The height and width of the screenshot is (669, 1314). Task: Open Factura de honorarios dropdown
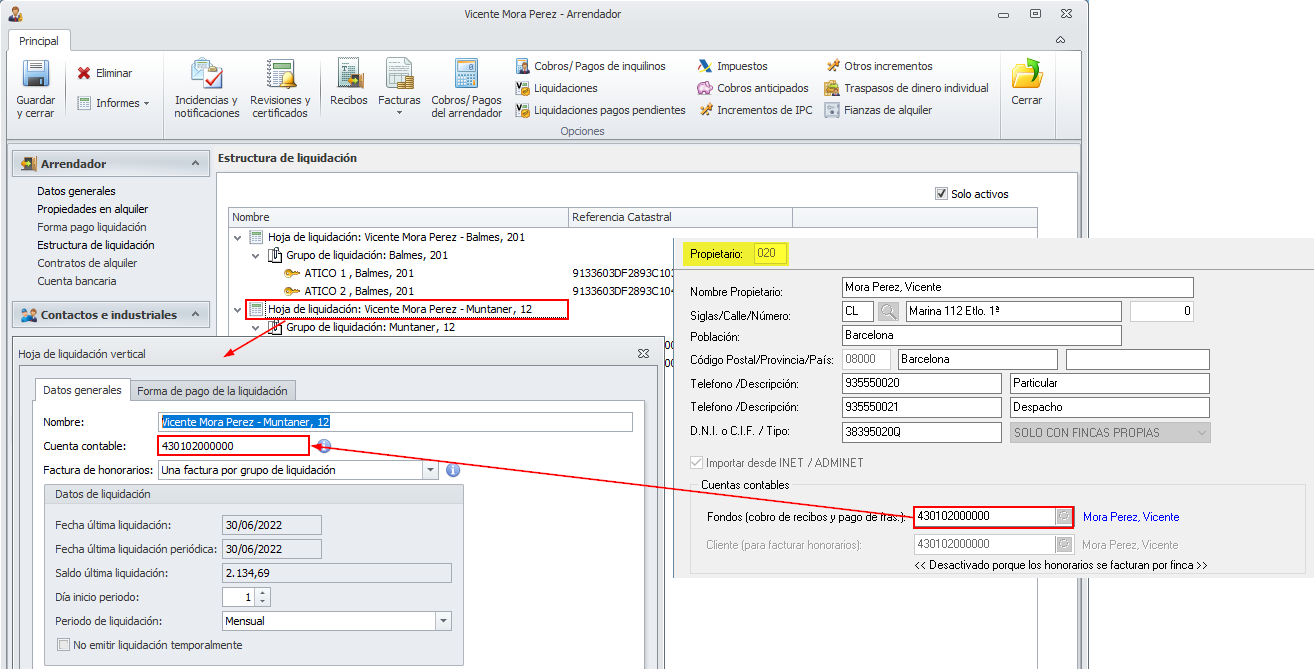pos(431,470)
